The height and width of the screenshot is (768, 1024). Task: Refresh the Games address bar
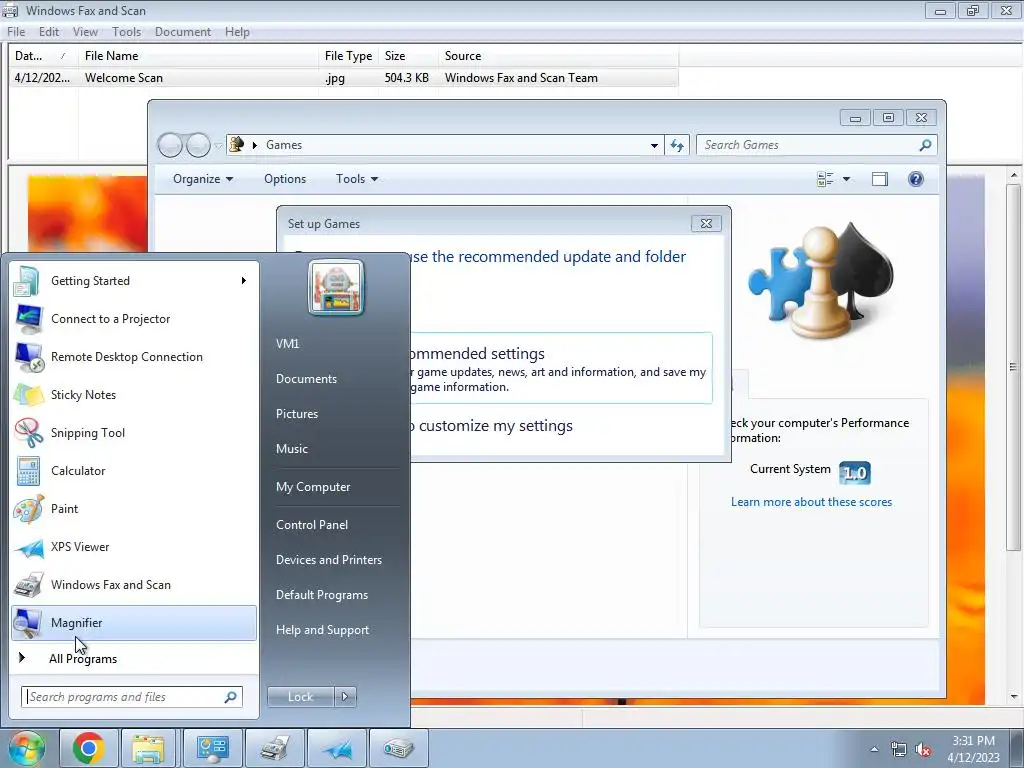tap(677, 145)
